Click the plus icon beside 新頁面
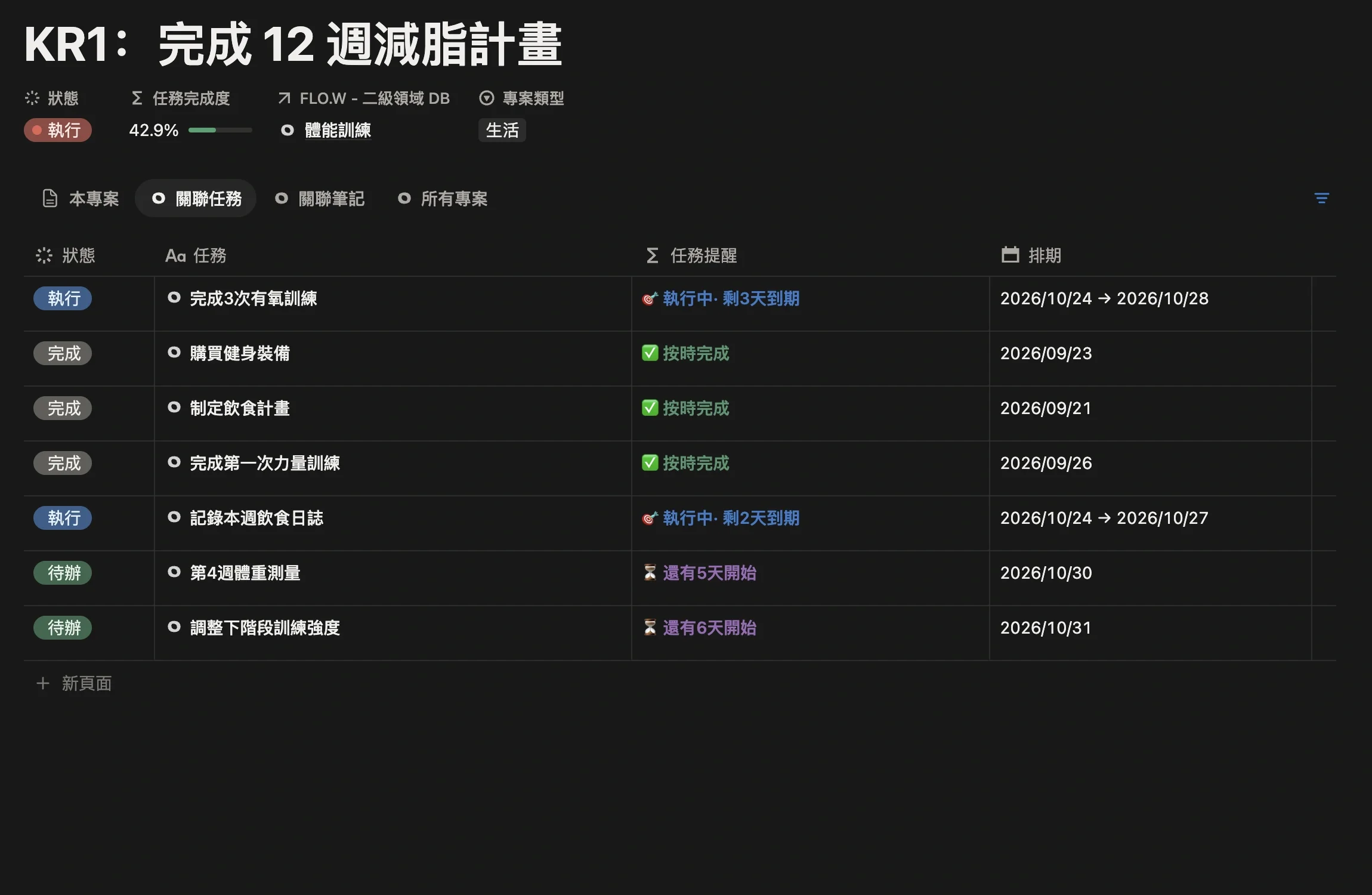The height and width of the screenshot is (895, 1372). (x=43, y=683)
